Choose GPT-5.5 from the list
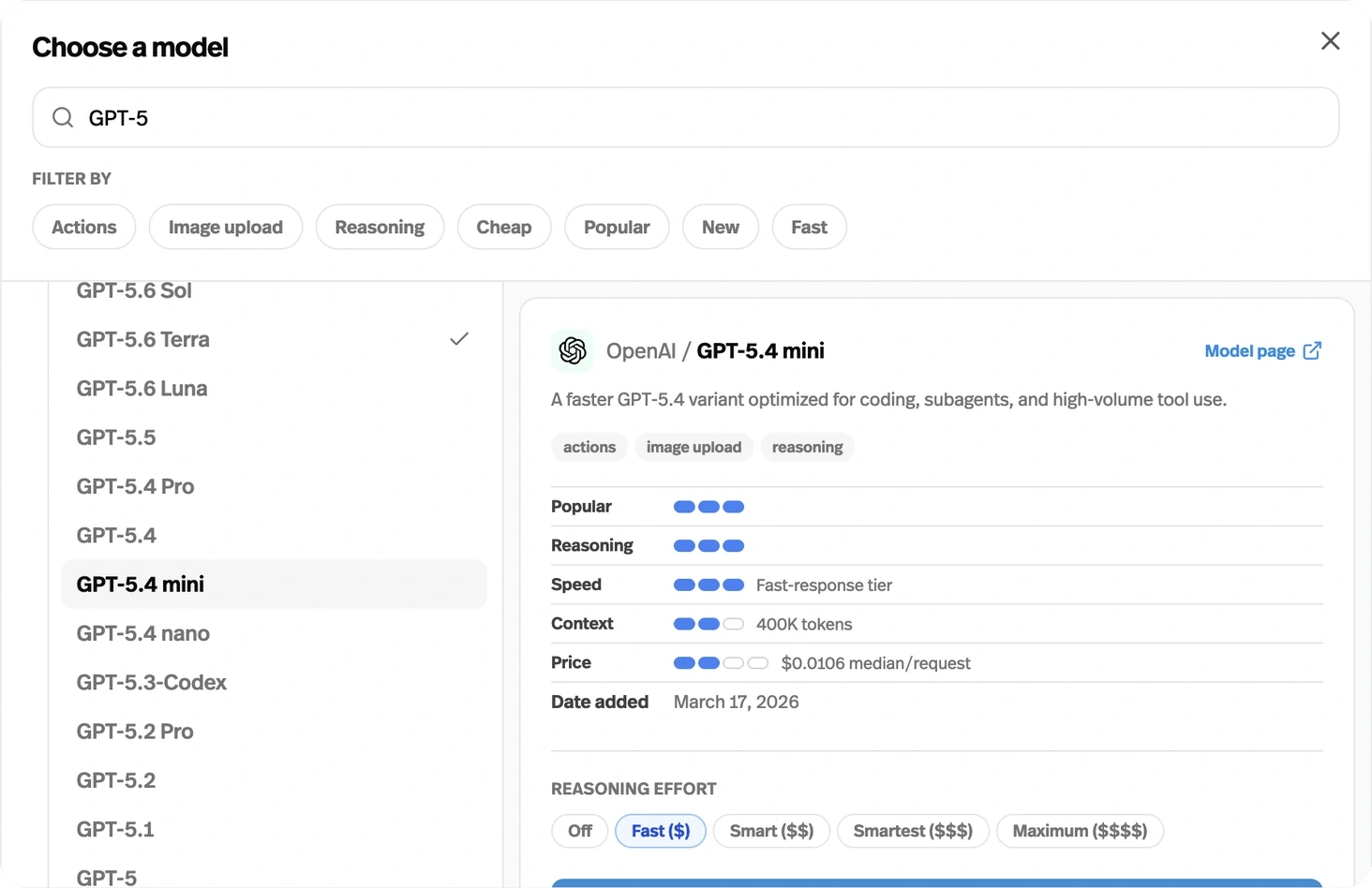The width and height of the screenshot is (1372, 888). [x=274, y=437]
